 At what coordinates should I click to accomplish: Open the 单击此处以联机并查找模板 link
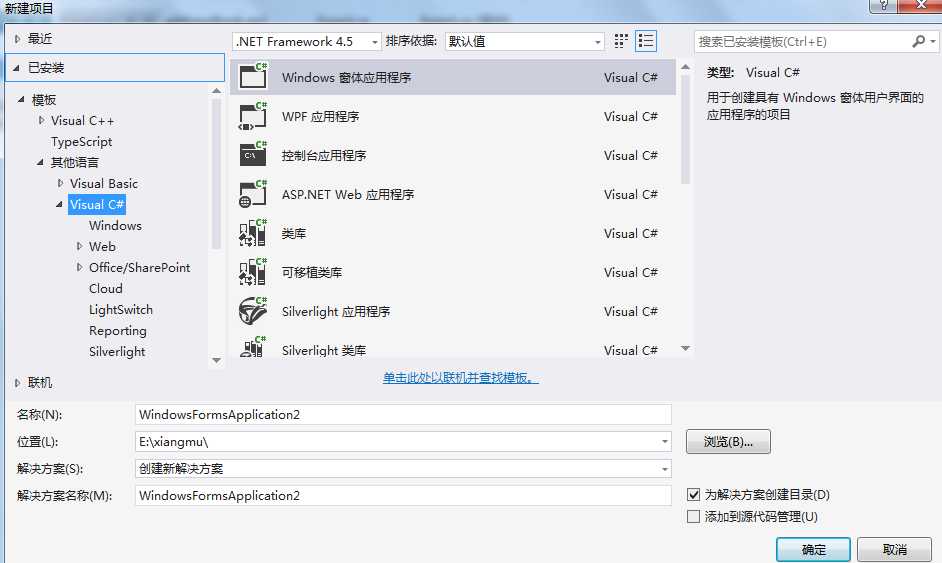461,378
